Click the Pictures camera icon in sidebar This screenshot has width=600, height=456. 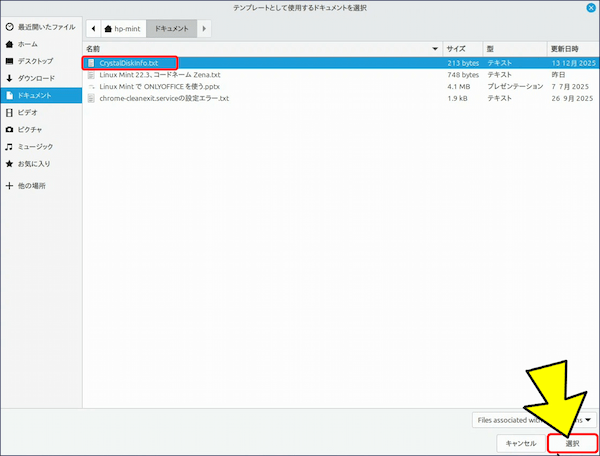[9, 129]
